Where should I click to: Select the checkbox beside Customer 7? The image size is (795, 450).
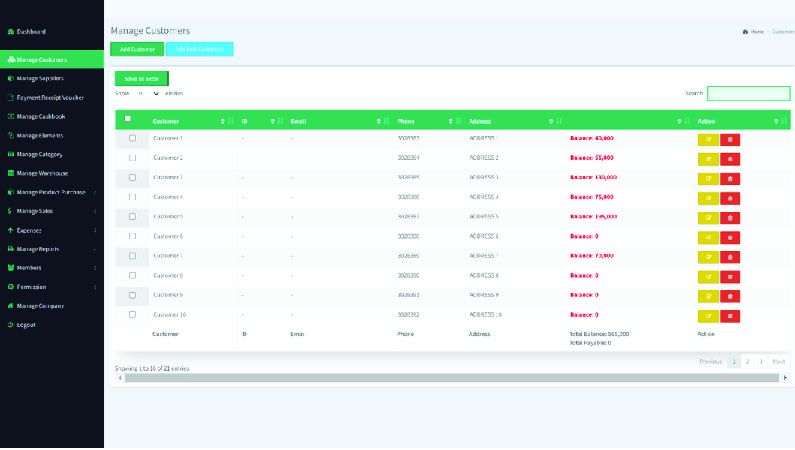tap(132, 256)
